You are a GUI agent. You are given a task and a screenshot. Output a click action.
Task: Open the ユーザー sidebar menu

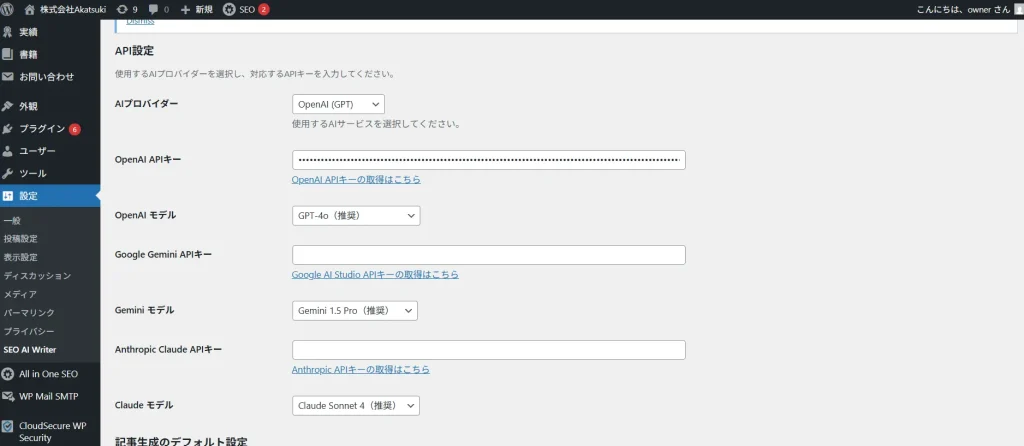[37, 151]
